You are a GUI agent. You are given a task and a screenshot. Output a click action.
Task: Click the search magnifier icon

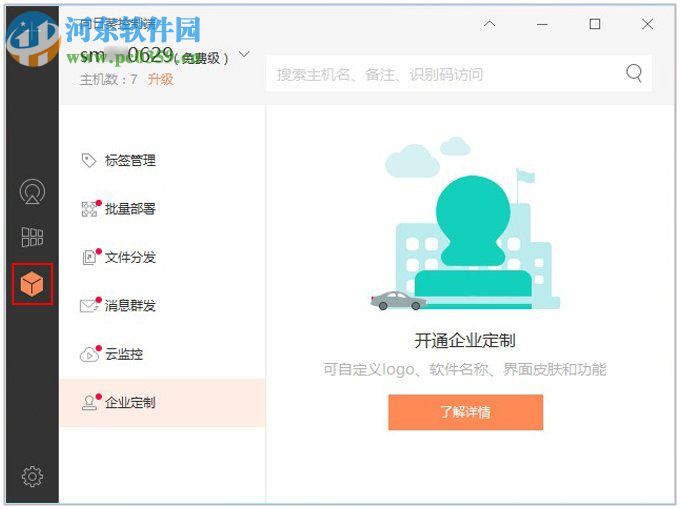tap(634, 73)
